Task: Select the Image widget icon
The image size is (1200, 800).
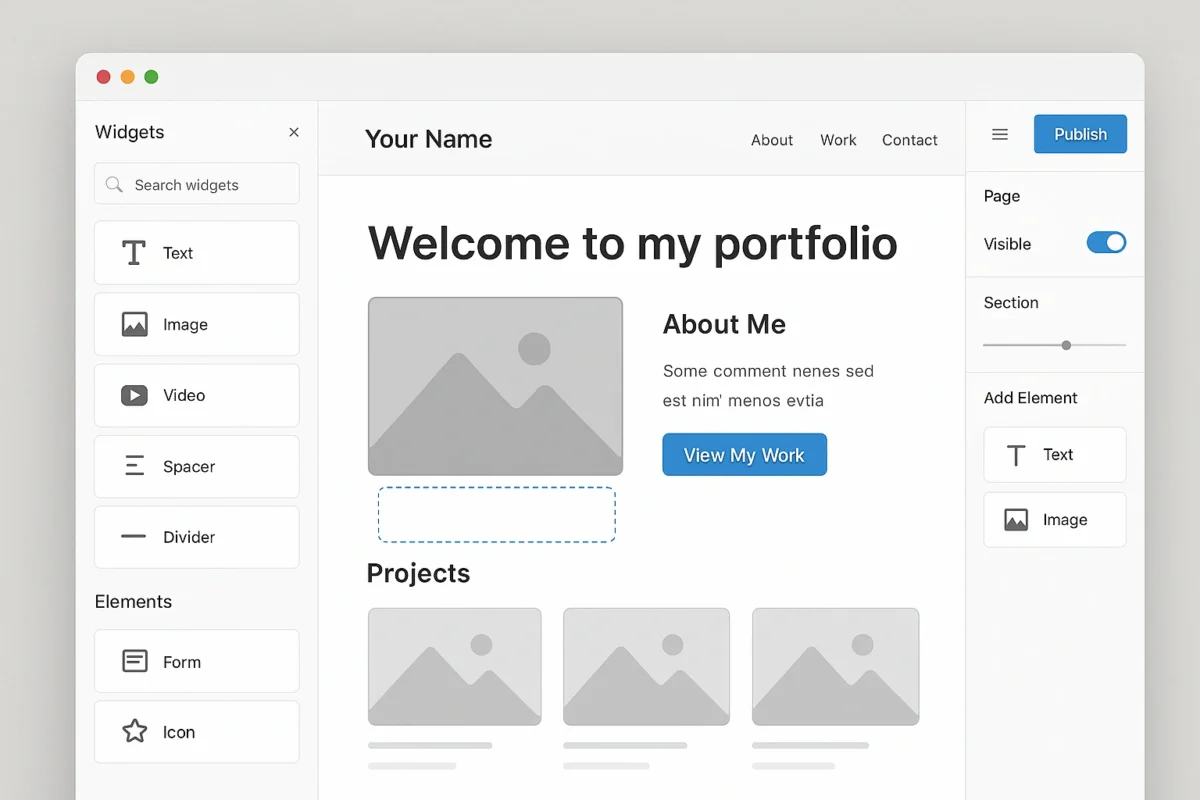Action: coord(134,324)
